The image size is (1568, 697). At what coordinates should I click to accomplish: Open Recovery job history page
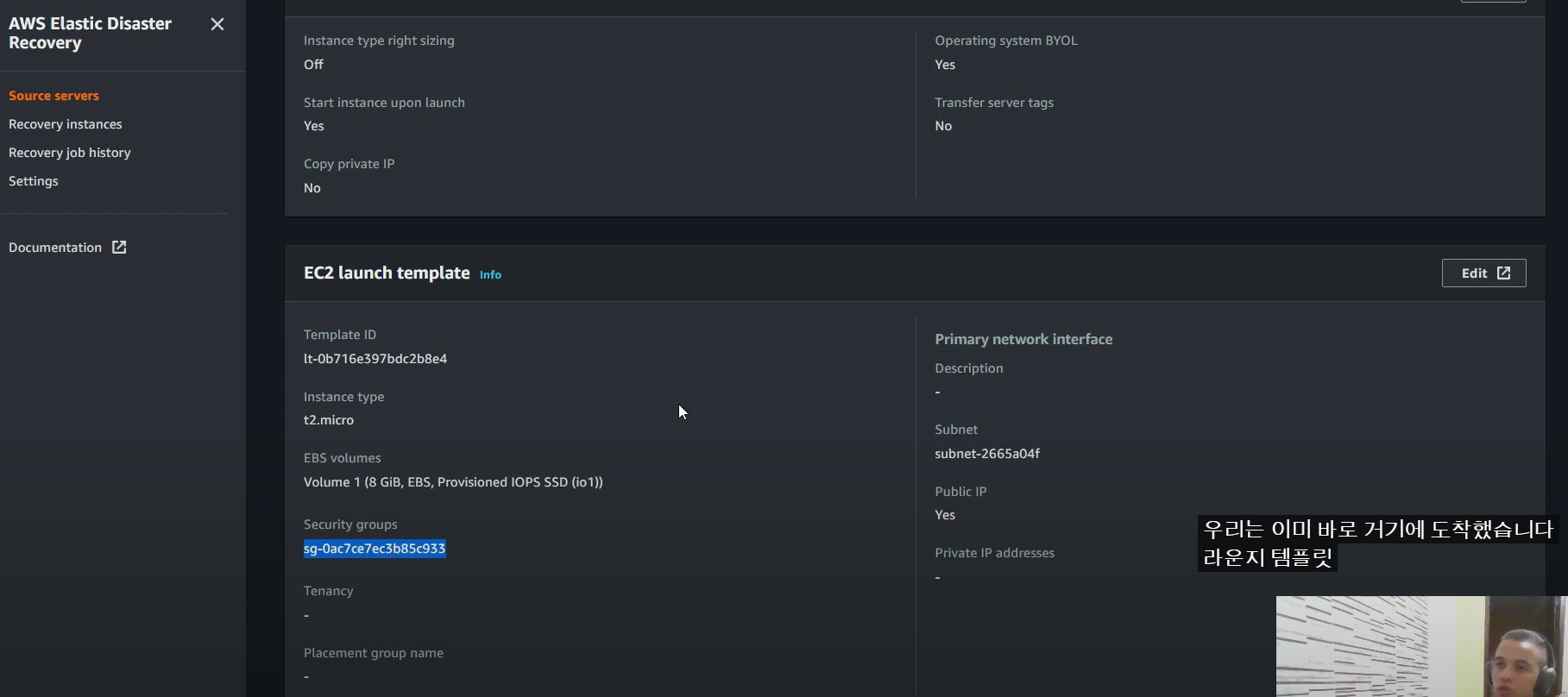coord(70,153)
